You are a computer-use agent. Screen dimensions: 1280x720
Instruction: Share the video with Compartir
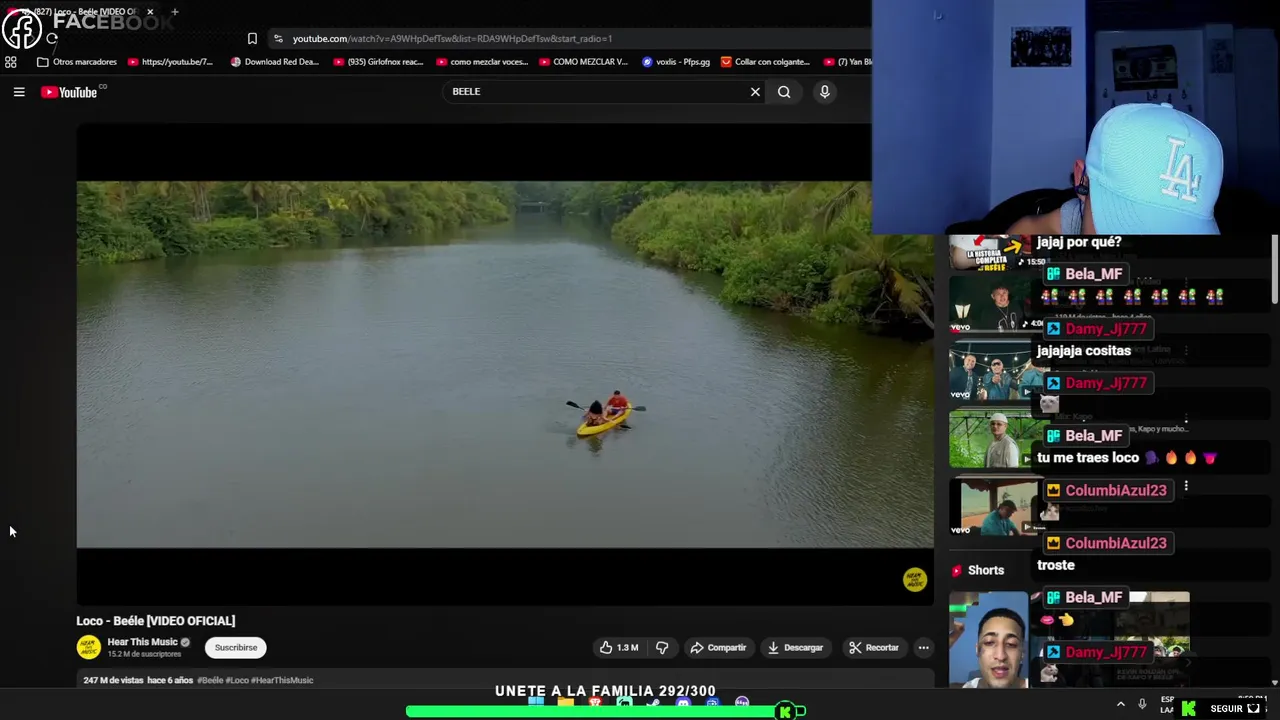[718, 648]
